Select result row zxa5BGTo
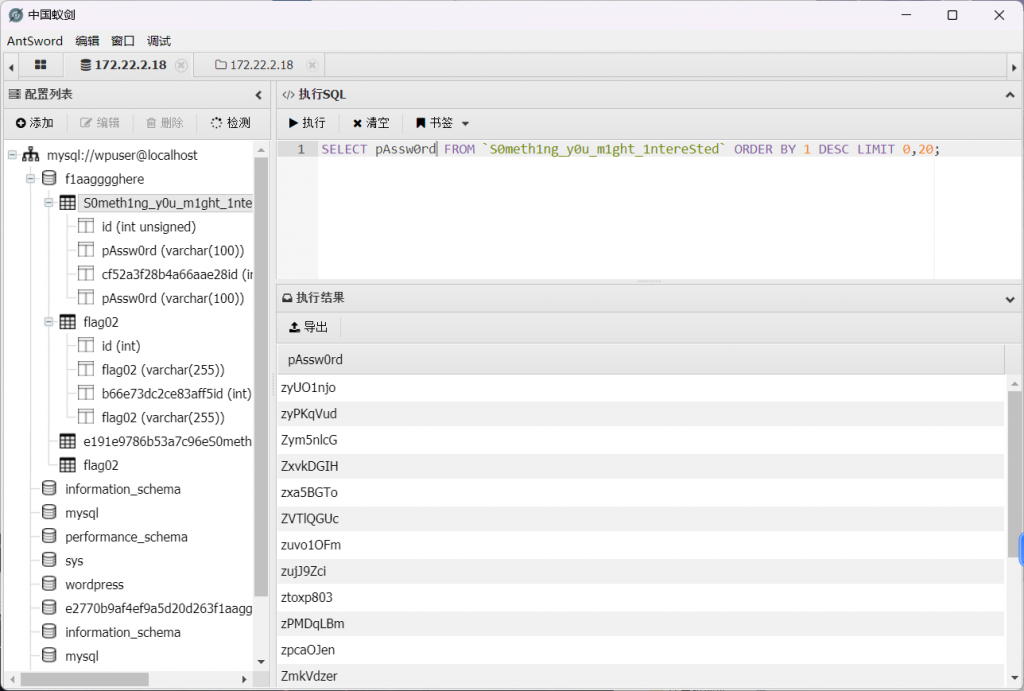1024x691 pixels. point(641,492)
